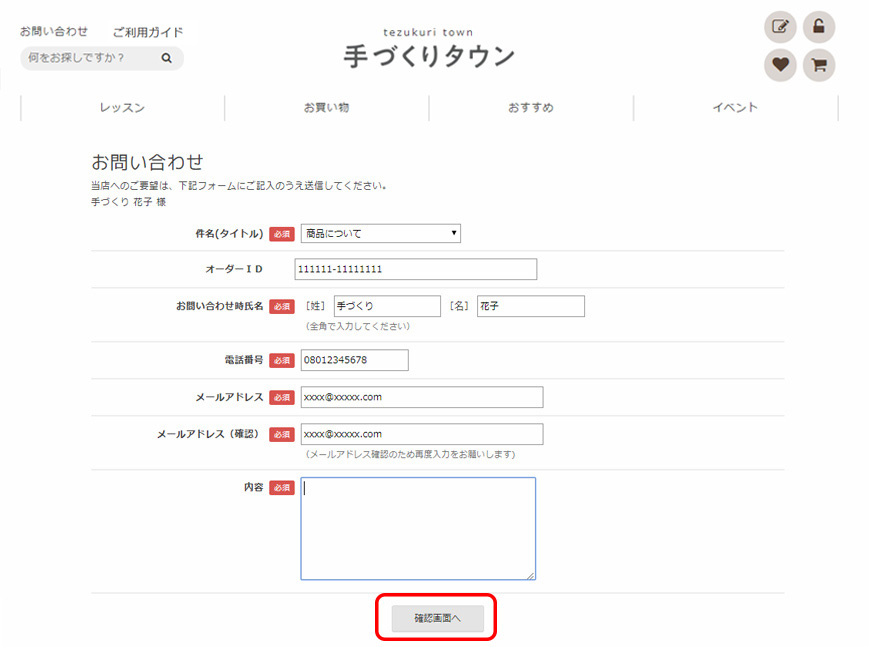Click the pencil edit icon at top right
869x647 pixels.
780,27
